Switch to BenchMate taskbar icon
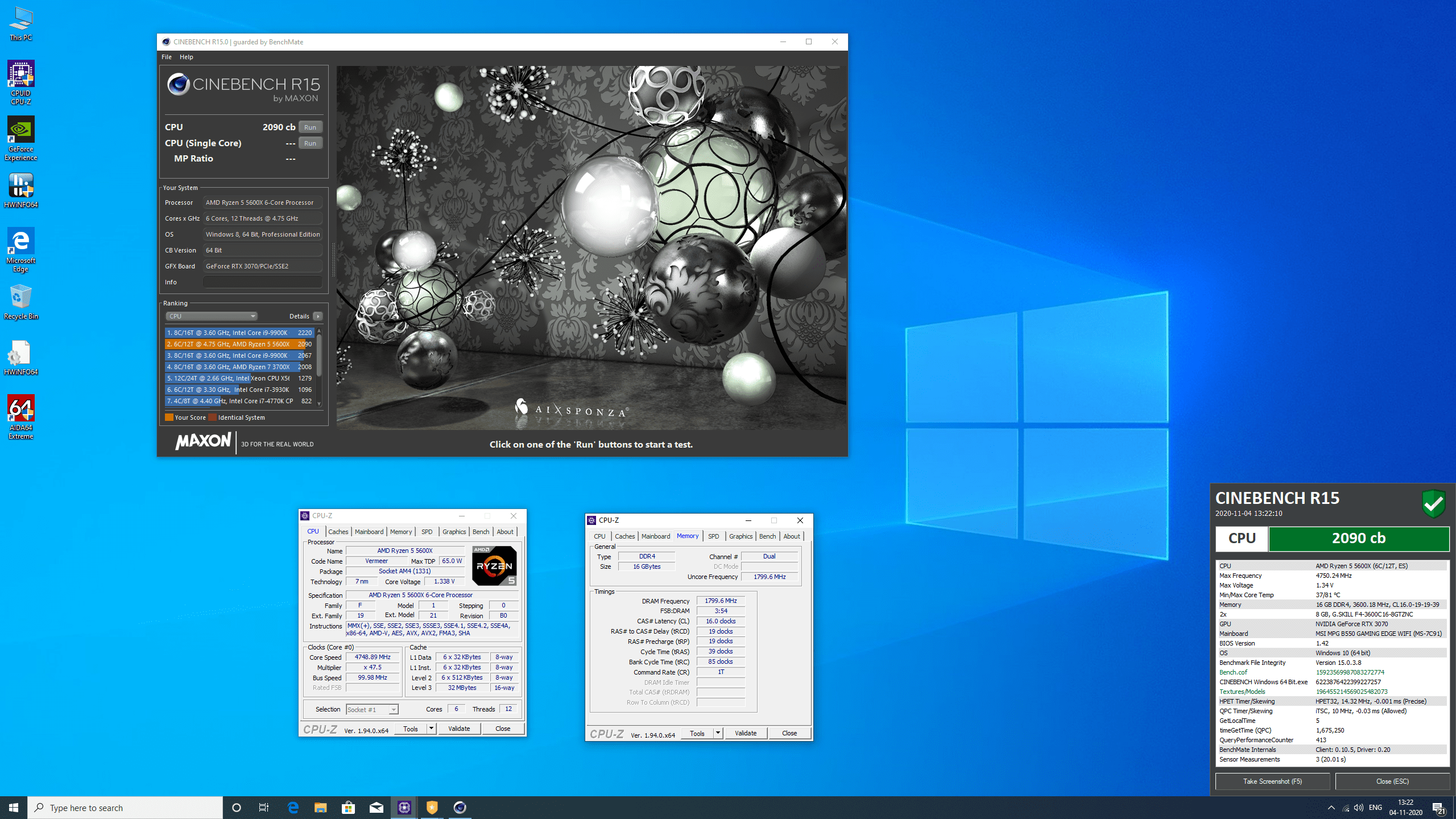 pyautogui.click(x=432, y=808)
